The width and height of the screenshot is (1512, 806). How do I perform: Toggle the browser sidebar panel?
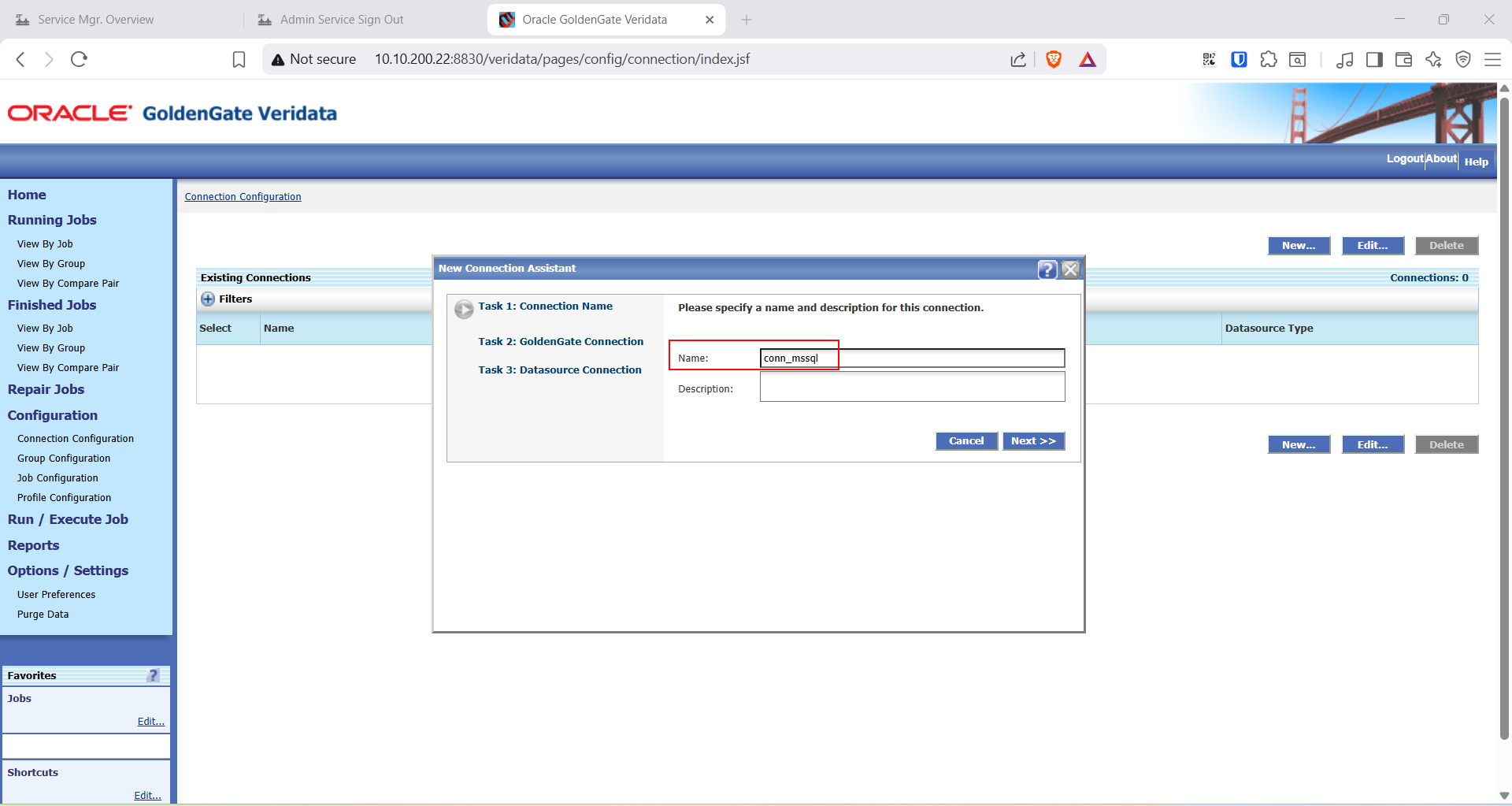tap(1374, 59)
